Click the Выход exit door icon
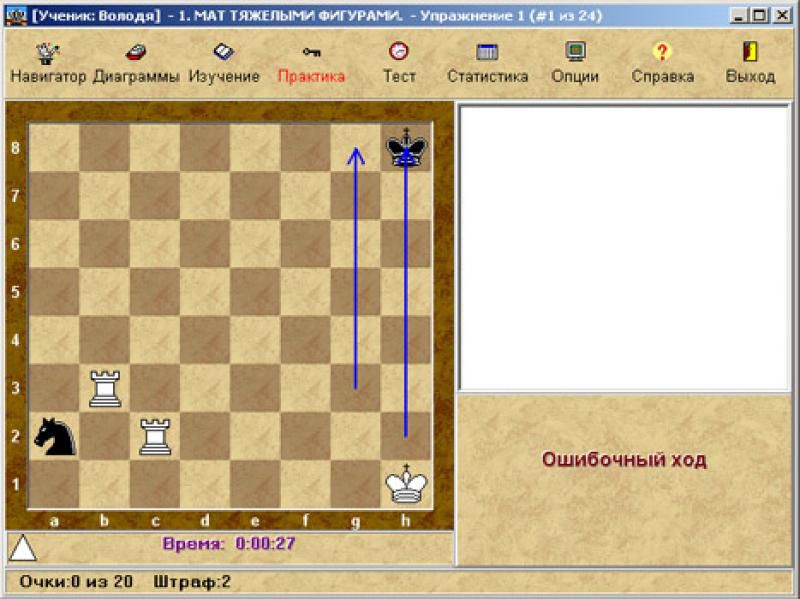Viewport: 800px width, 599px height. click(750, 52)
